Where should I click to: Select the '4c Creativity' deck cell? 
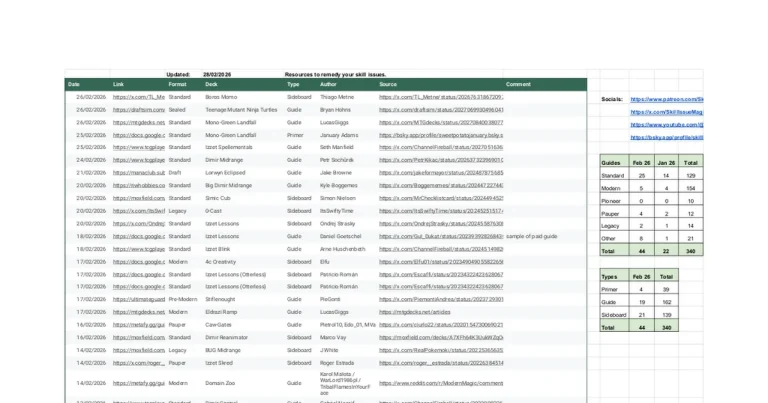220,262
